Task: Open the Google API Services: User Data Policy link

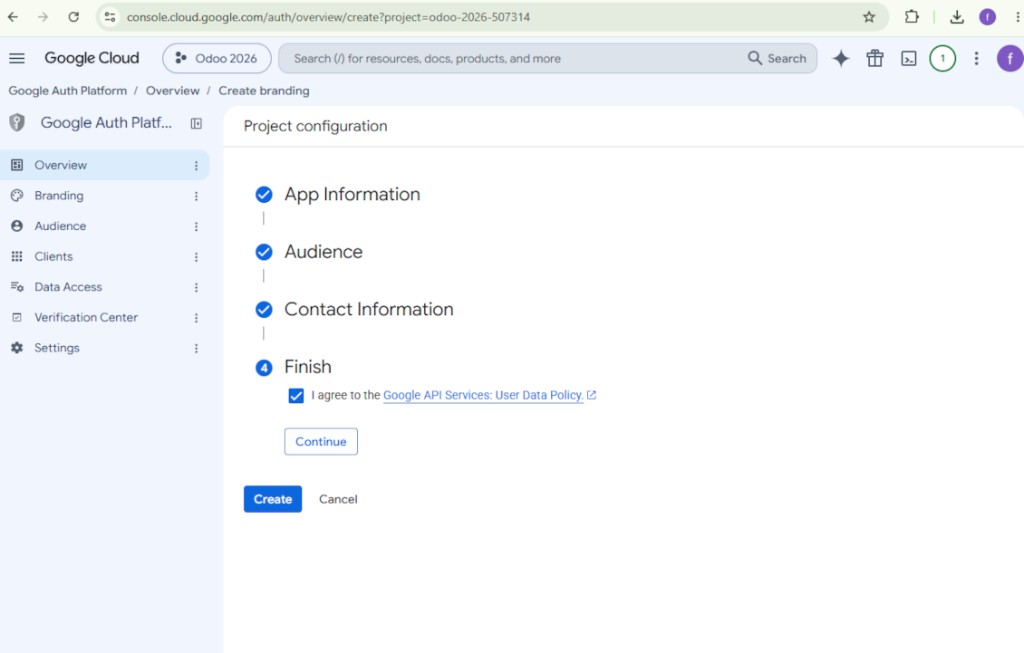Action: (x=483, y=395)
